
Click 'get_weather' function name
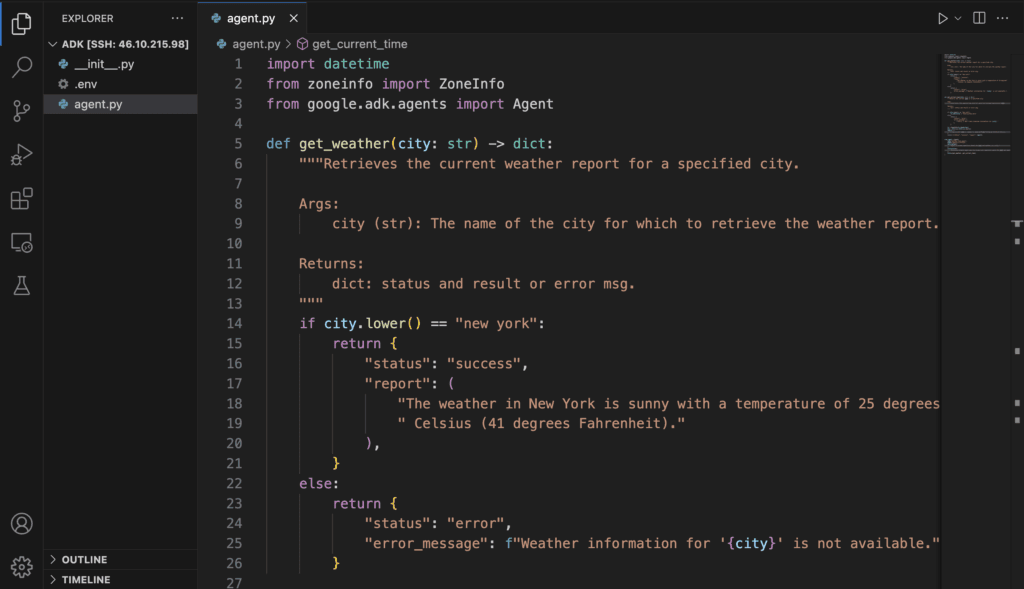coord(344,144)
